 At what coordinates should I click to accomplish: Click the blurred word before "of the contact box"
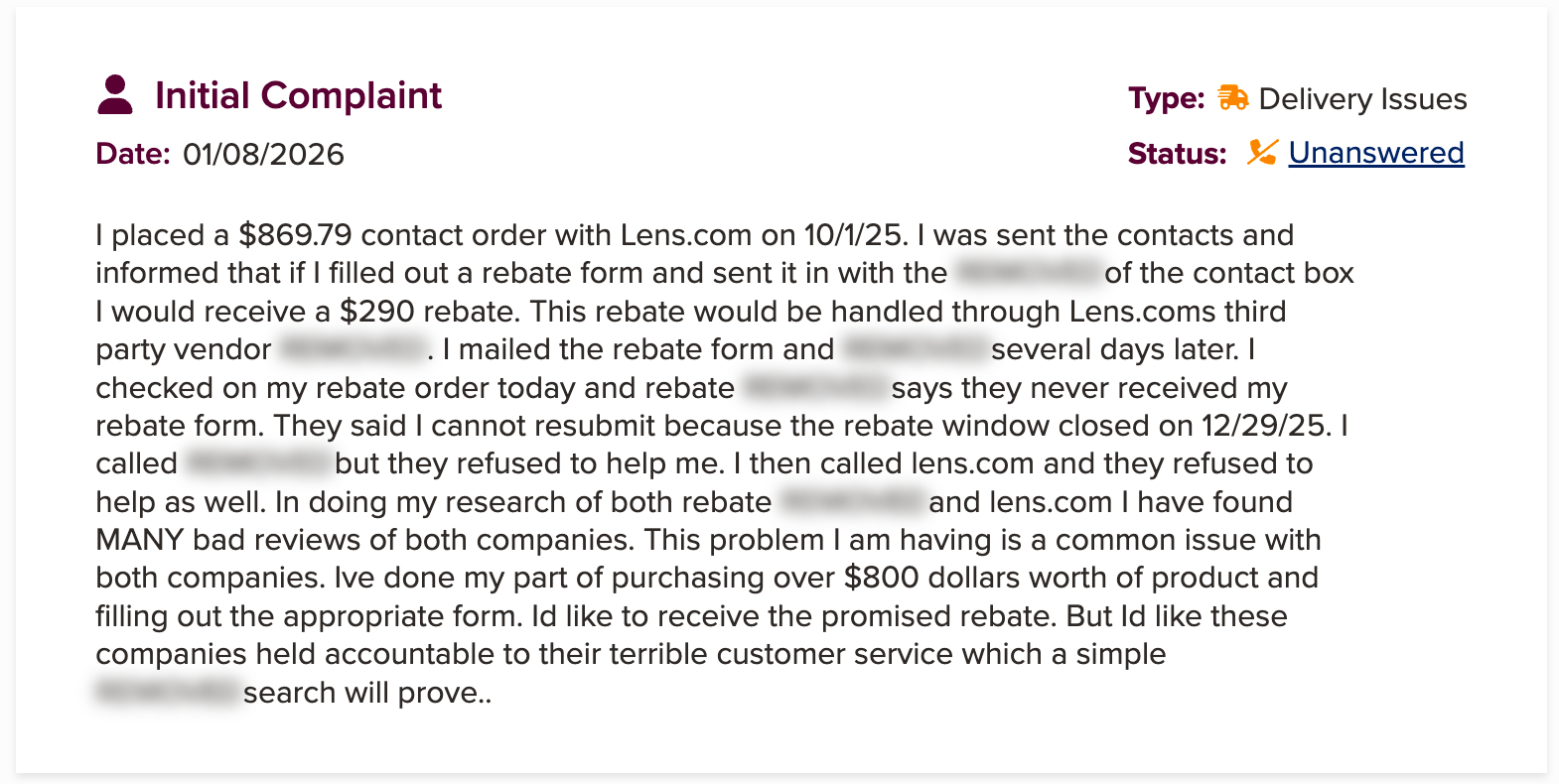click(x=1027, y=273)
